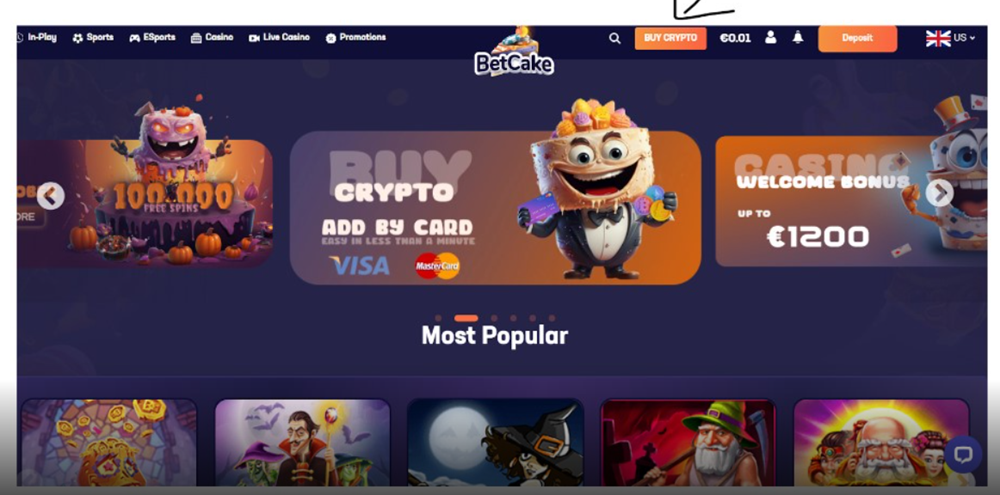Jump to the last carousel dot

pyautogui.click(x=552, y=318)
